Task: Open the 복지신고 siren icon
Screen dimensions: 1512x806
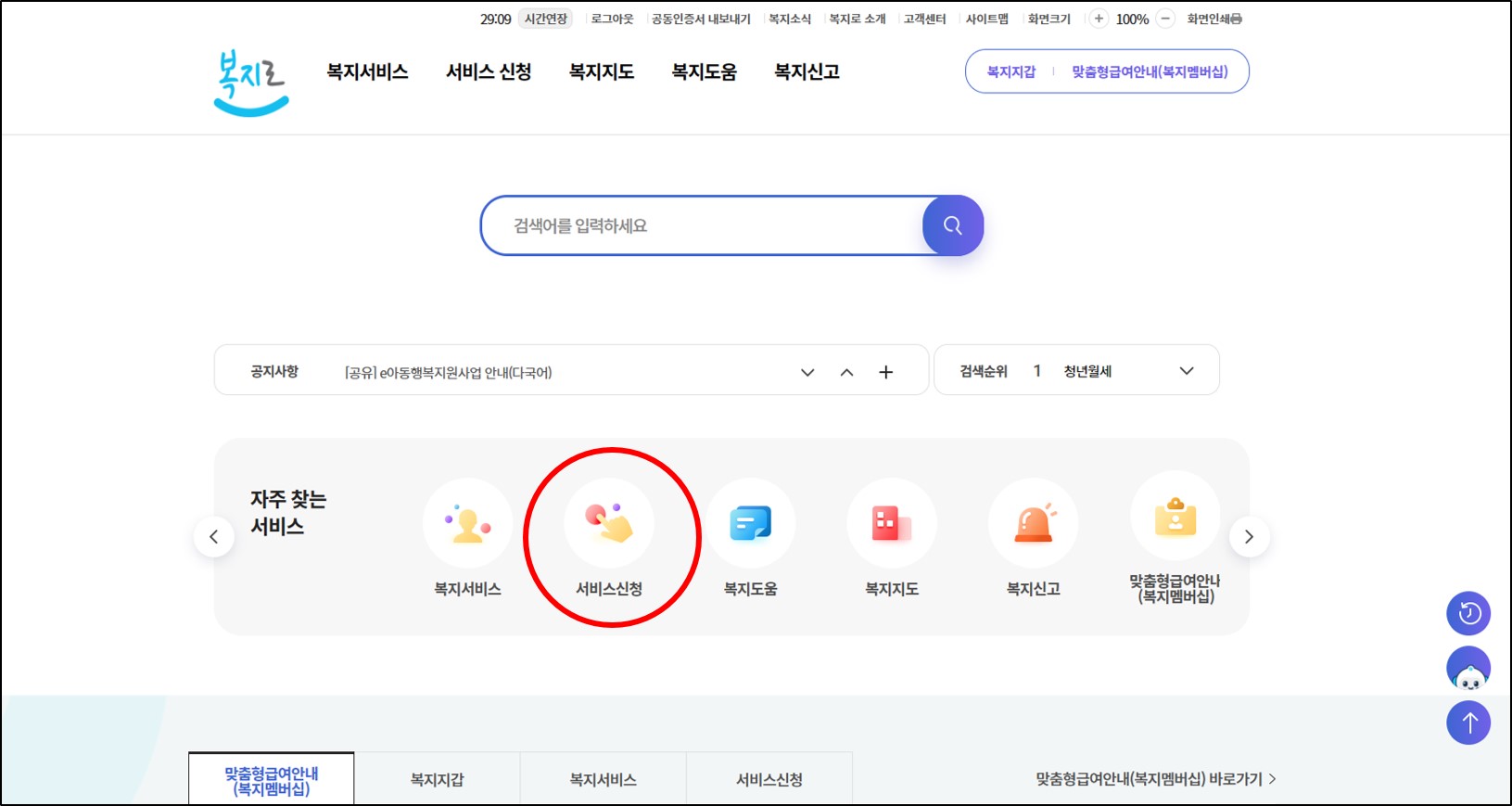Action: [1033, 523]
